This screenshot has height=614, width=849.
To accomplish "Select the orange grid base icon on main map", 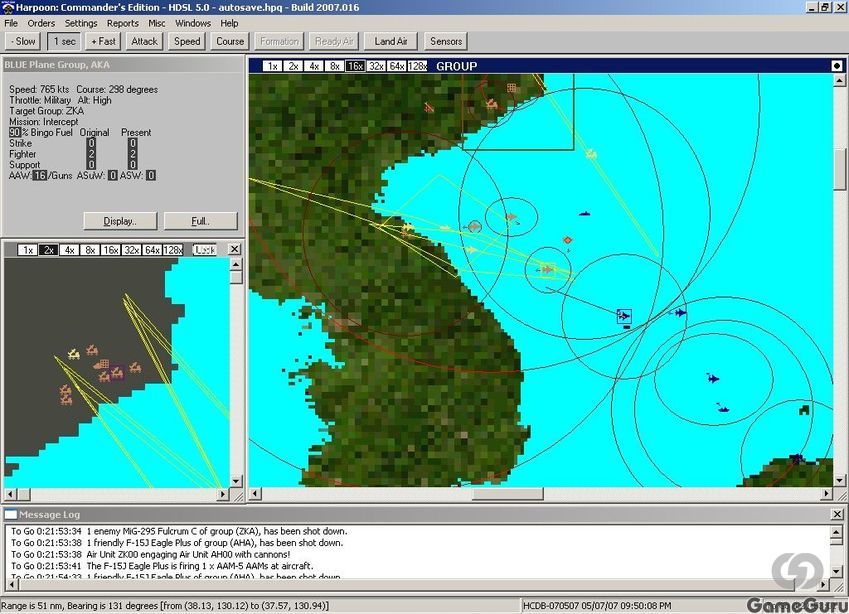I will [512, 87].
